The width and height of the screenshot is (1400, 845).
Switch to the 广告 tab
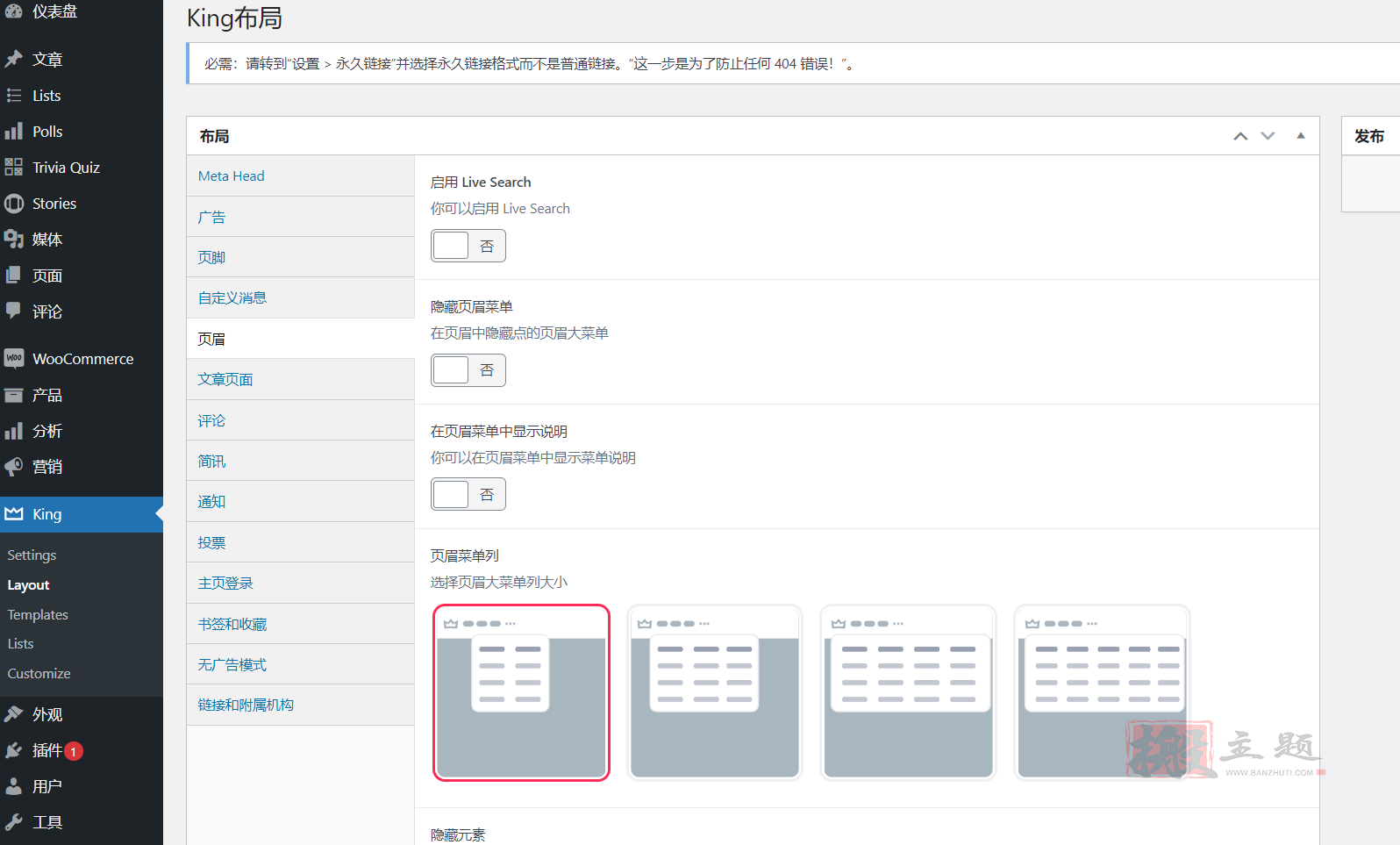300,217
